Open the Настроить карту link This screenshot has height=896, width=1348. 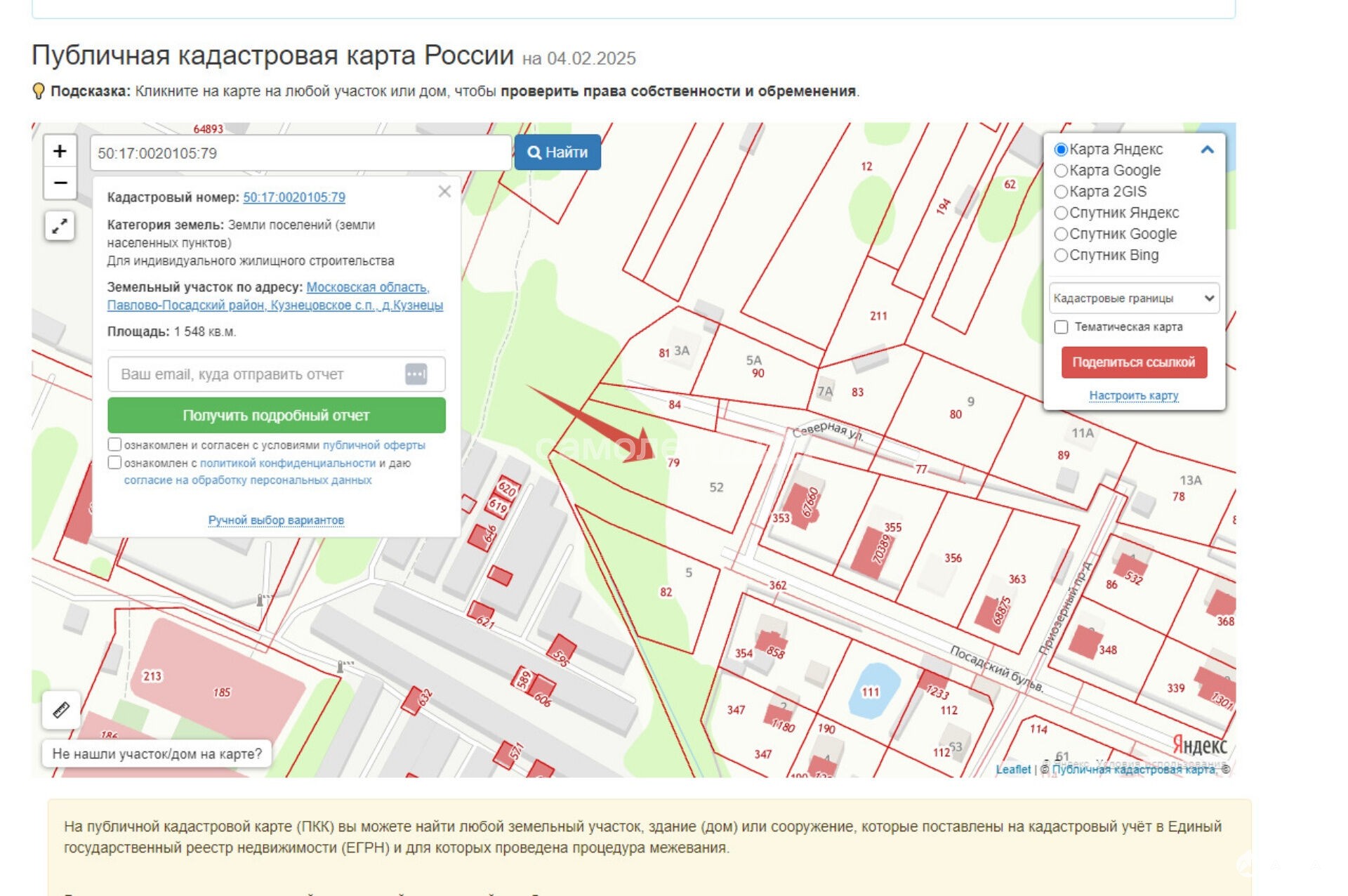pyautogui.click(x=1133, y=395)
